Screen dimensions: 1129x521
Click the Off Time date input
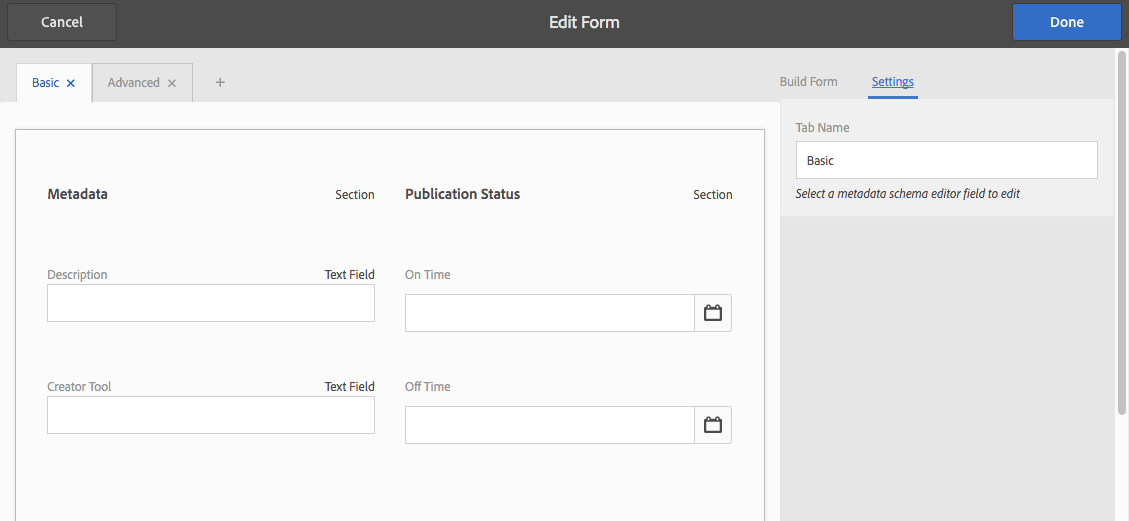tap(549, 425)
